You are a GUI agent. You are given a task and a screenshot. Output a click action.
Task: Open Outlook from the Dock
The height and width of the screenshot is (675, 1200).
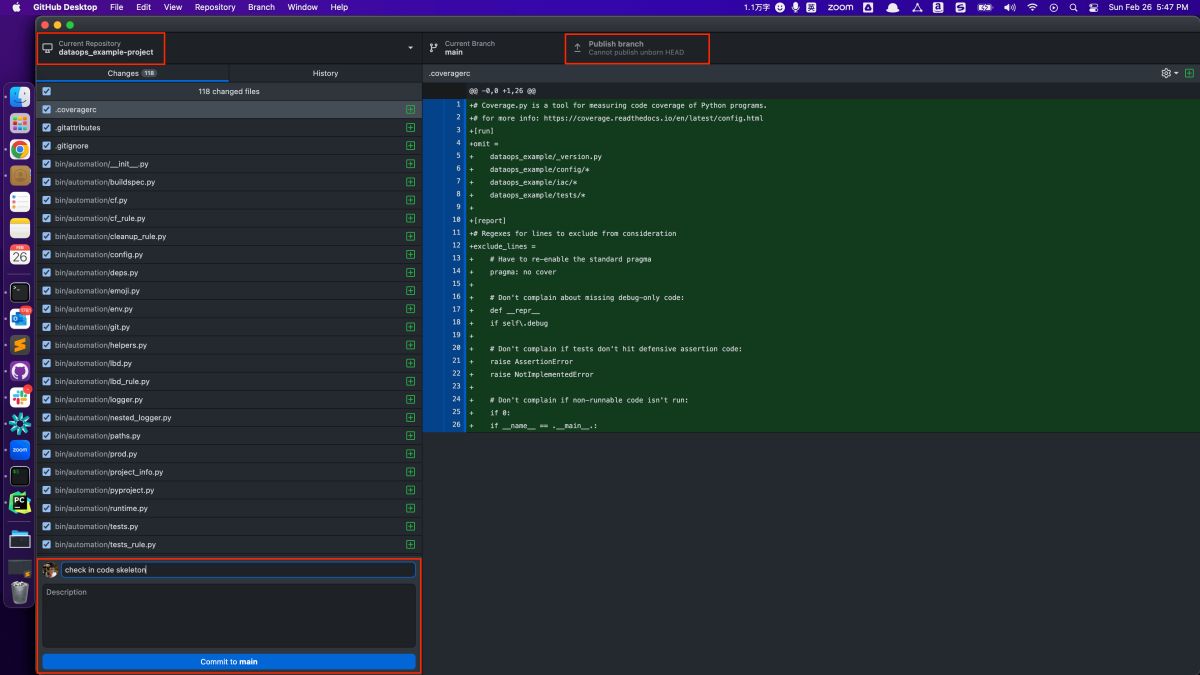click(x=20, y=319)
